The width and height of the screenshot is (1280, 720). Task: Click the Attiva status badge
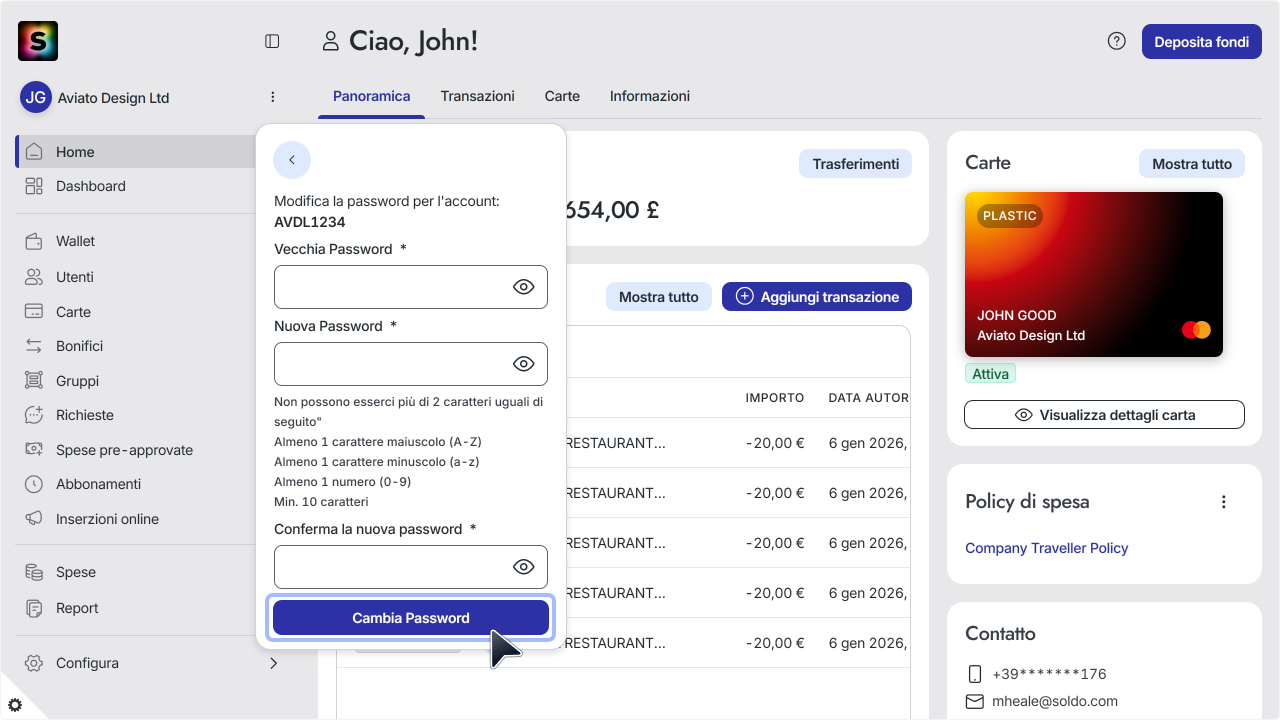point(990,374)
